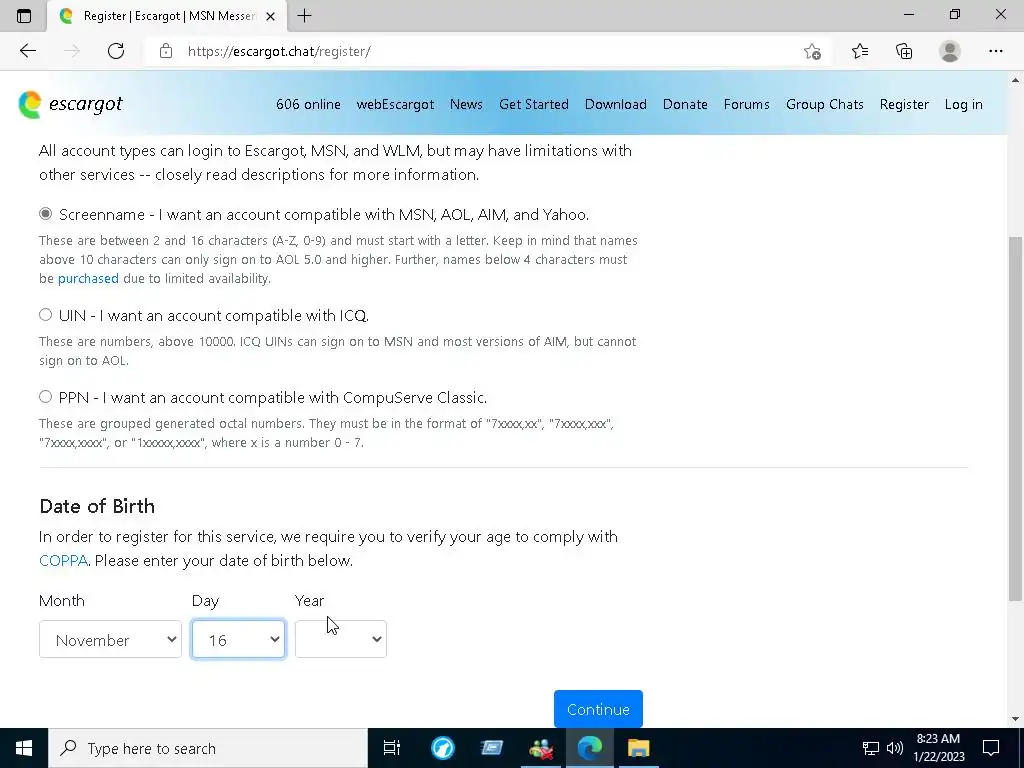Open Windows Start menu

click(24, 748)
